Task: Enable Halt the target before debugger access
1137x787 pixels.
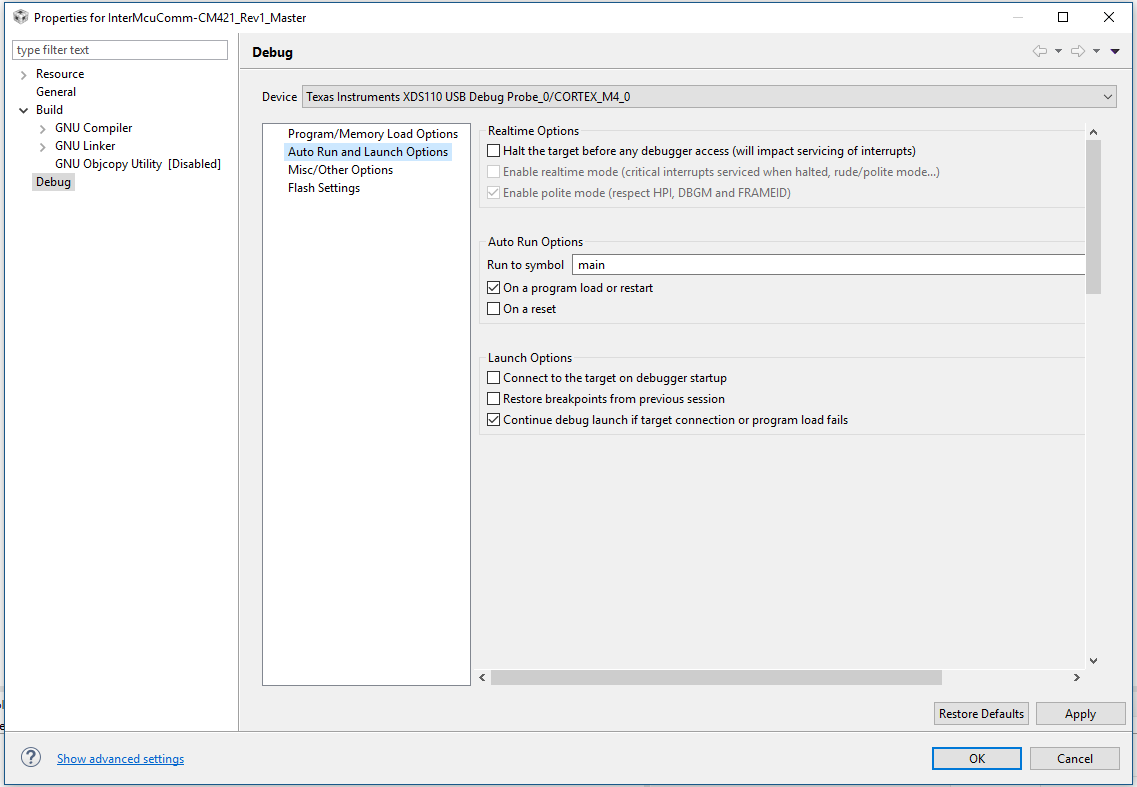Action: (x=494, y=151)
